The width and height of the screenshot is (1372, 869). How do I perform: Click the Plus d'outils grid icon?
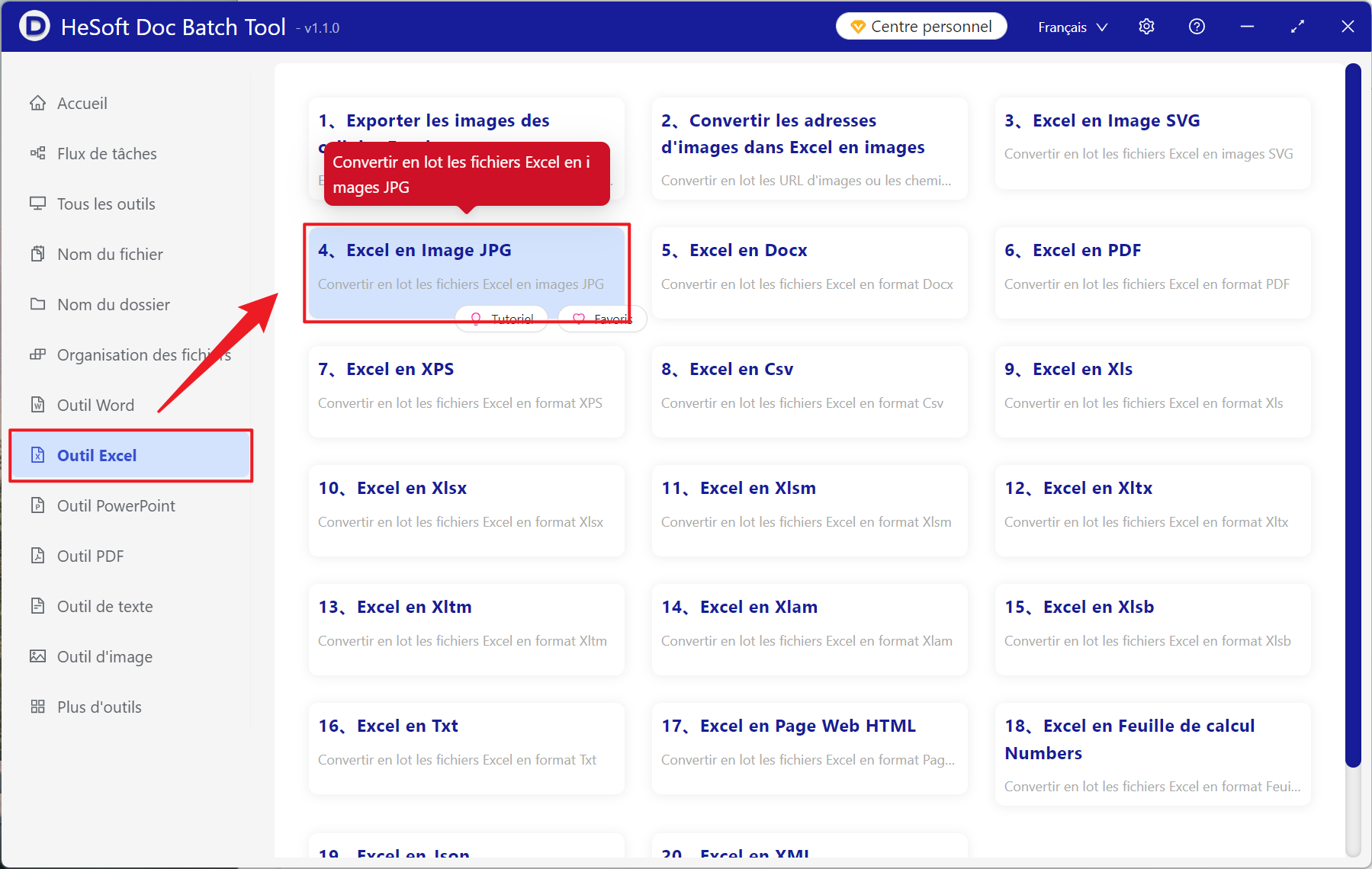37,707
